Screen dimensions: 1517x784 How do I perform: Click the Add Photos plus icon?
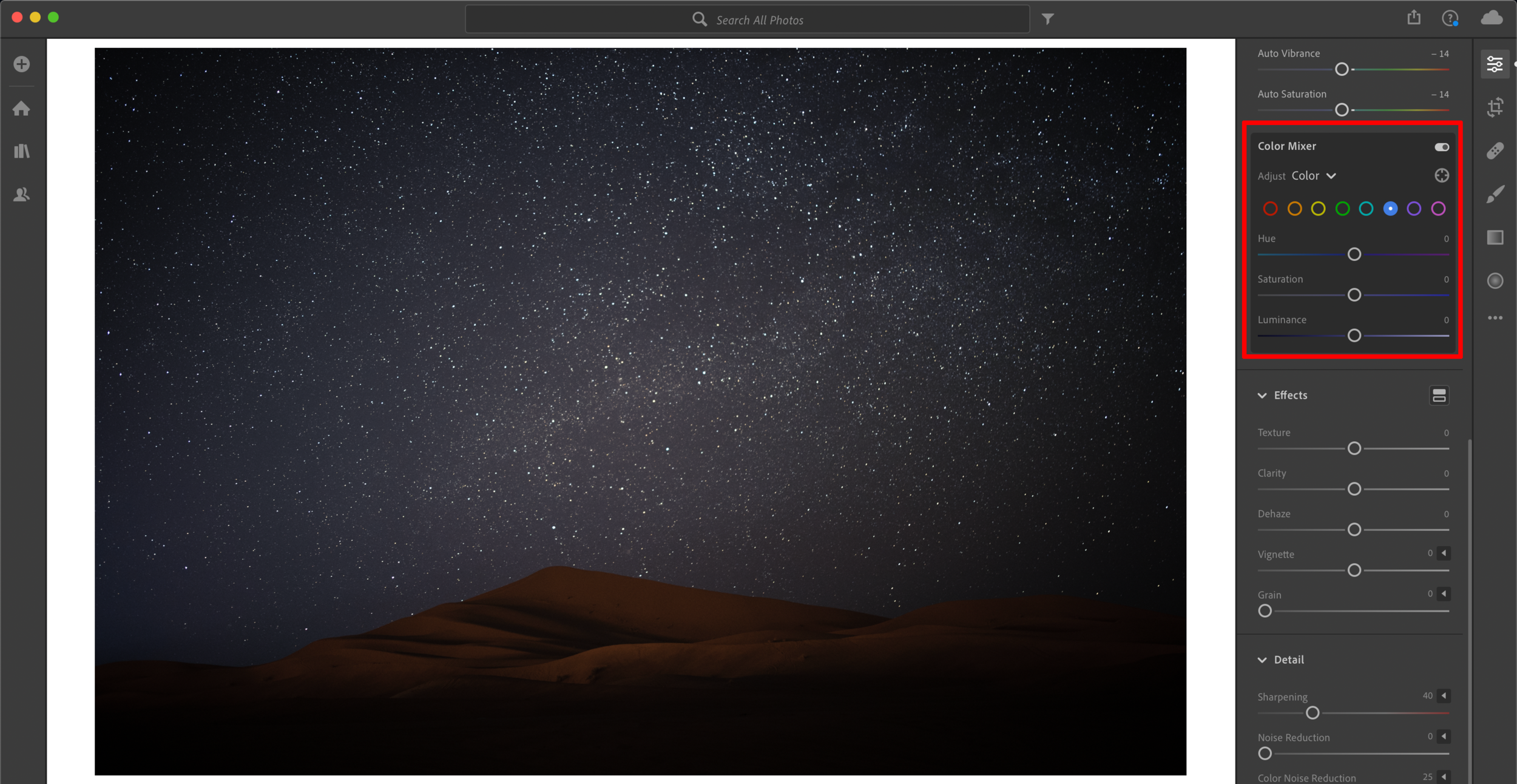click(x=22, y=64)
